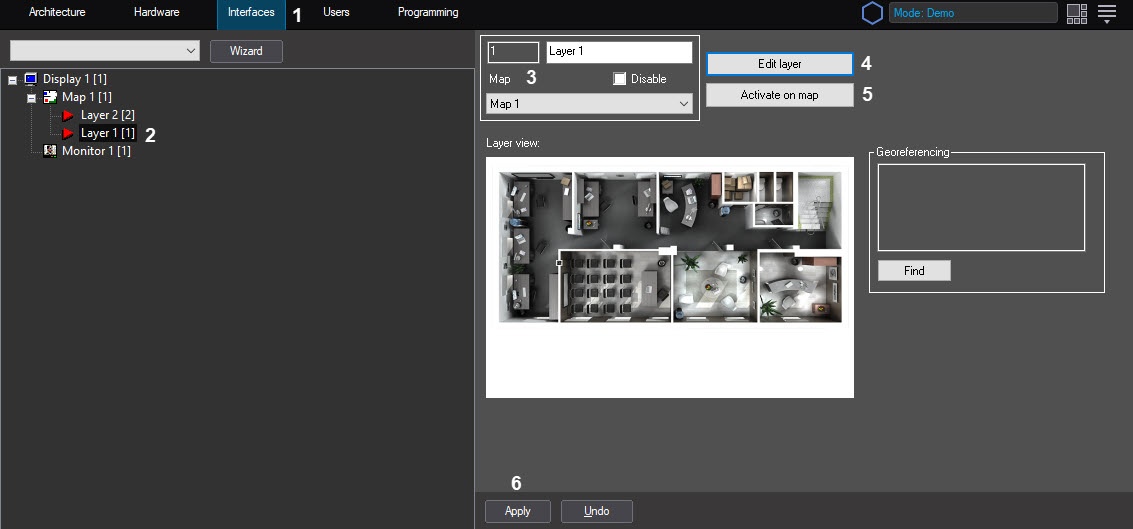Click the Display 1 computer icon

click(30, 79)
